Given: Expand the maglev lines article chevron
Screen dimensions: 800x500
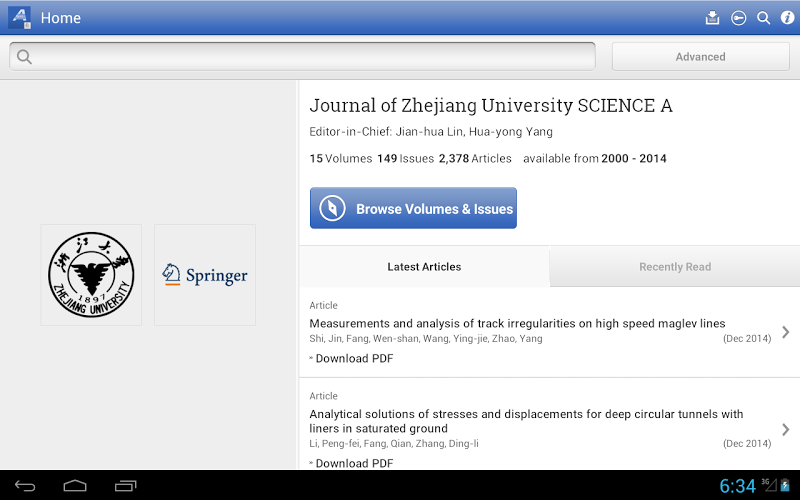Looking at the screenshot, I should (x=785, y=332).
